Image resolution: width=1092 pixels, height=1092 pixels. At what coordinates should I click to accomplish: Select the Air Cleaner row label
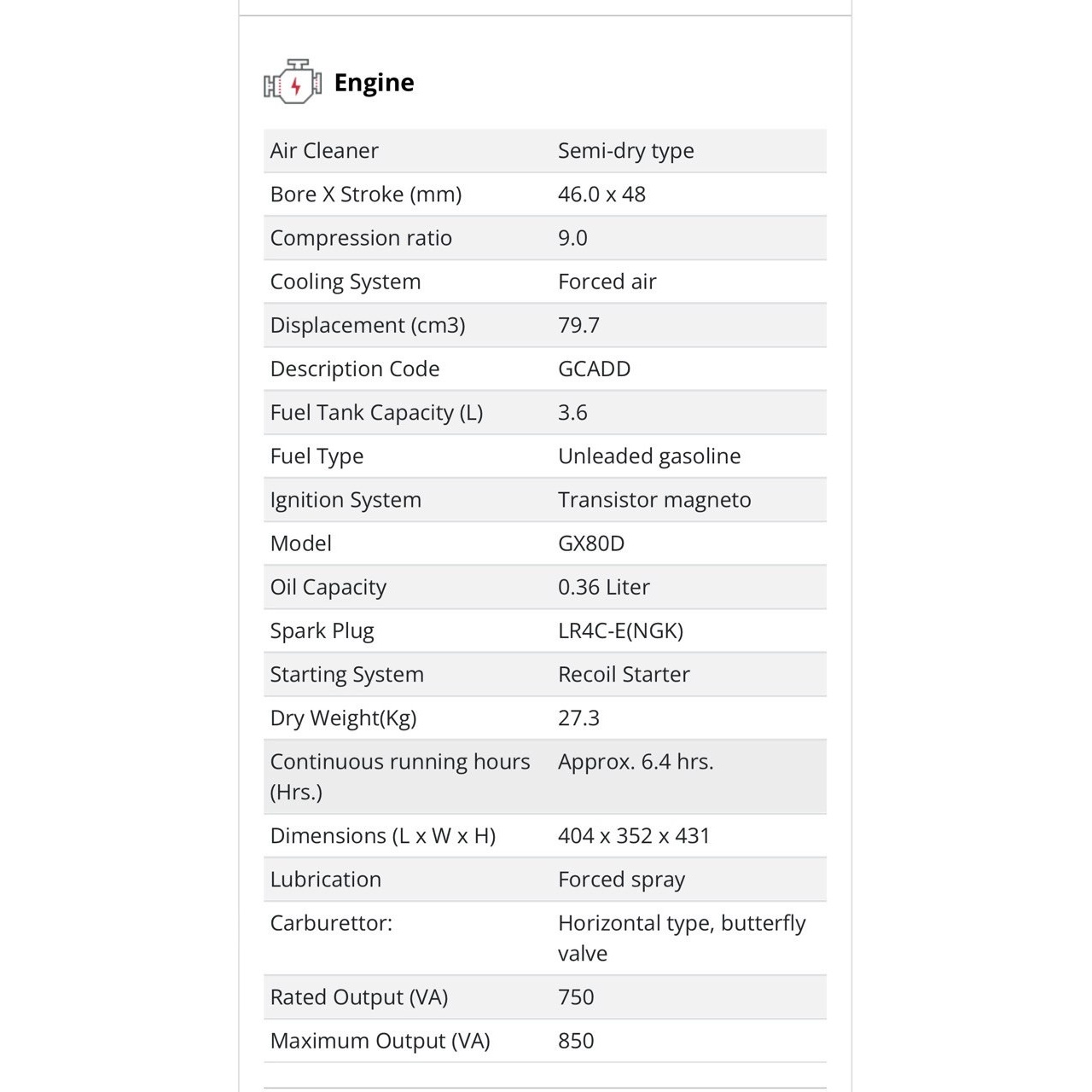point(324,151)
